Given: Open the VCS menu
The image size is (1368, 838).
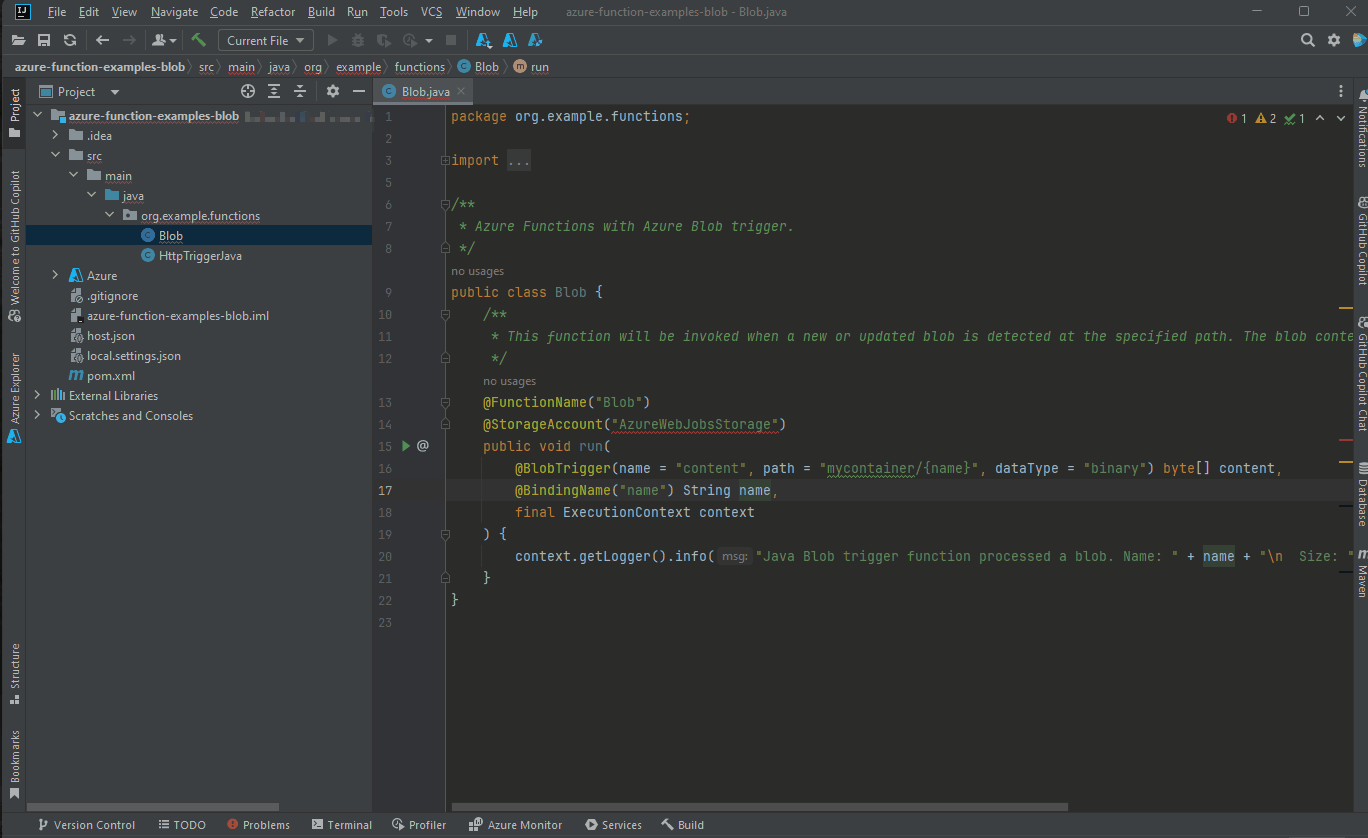Looking at the screenshot, I should tap(431, 12).
